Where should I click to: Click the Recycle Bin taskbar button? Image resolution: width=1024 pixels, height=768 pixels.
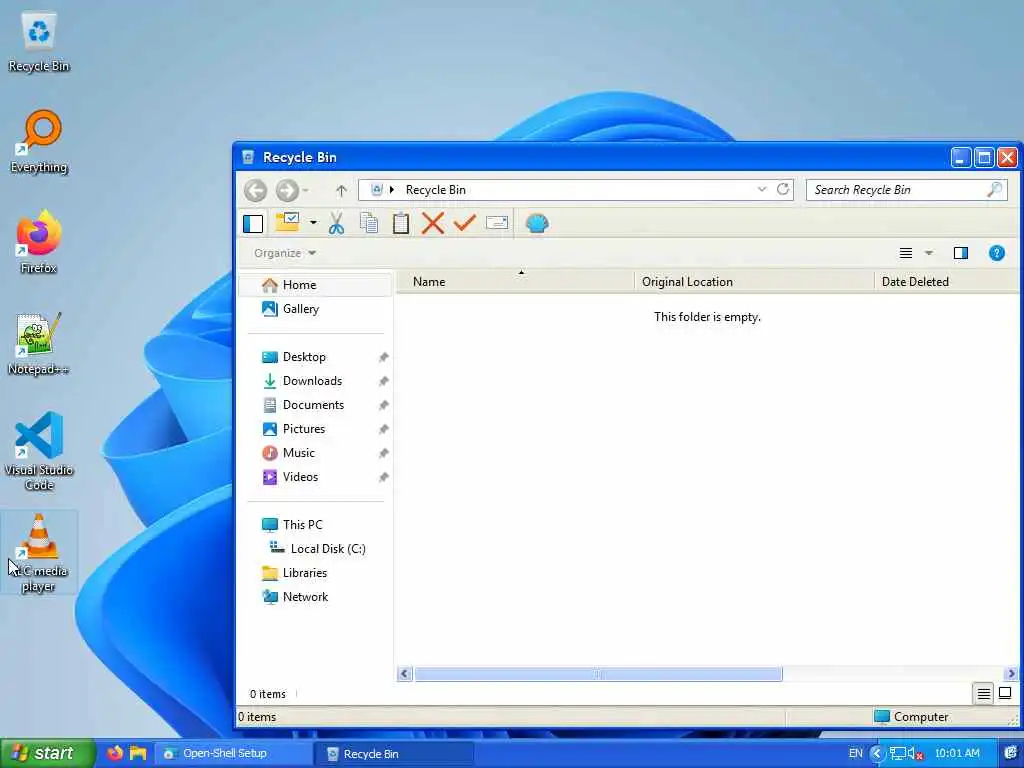tap(395, 754)
